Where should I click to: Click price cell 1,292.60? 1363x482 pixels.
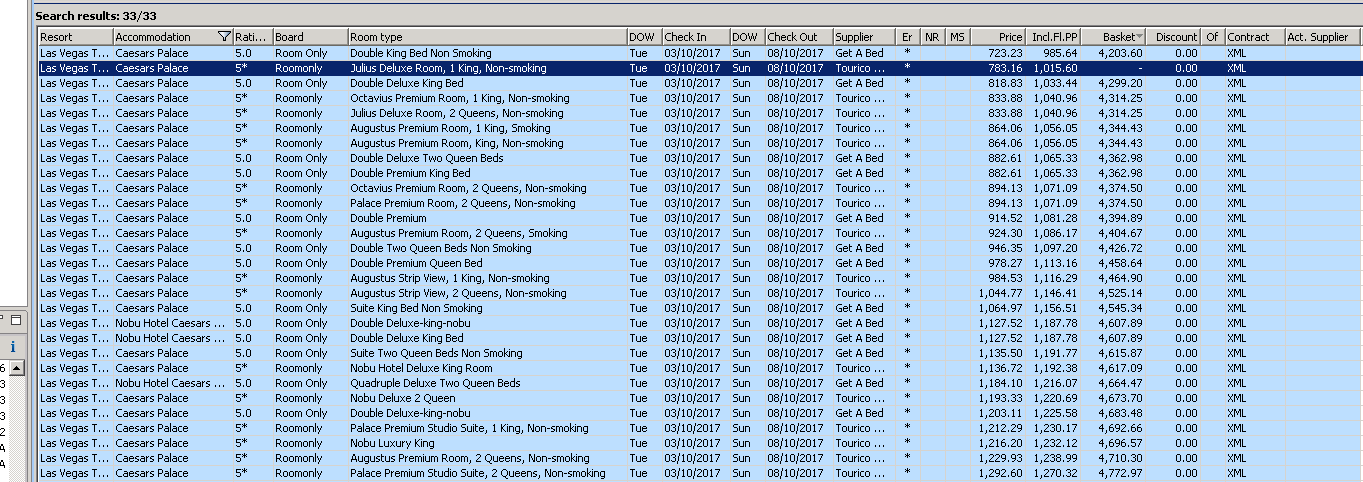(1000, 473)
